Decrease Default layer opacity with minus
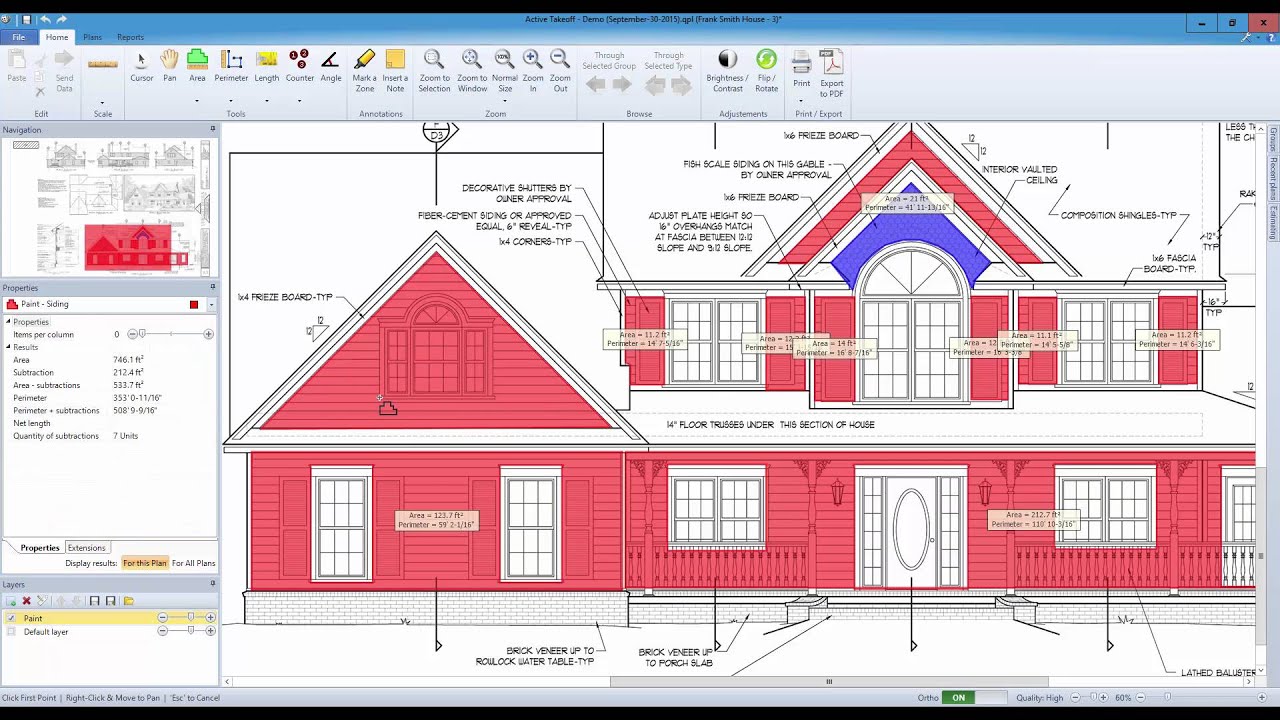This screenshot has width=1280, height=720. pyautogui.click(x=162, y=632)
